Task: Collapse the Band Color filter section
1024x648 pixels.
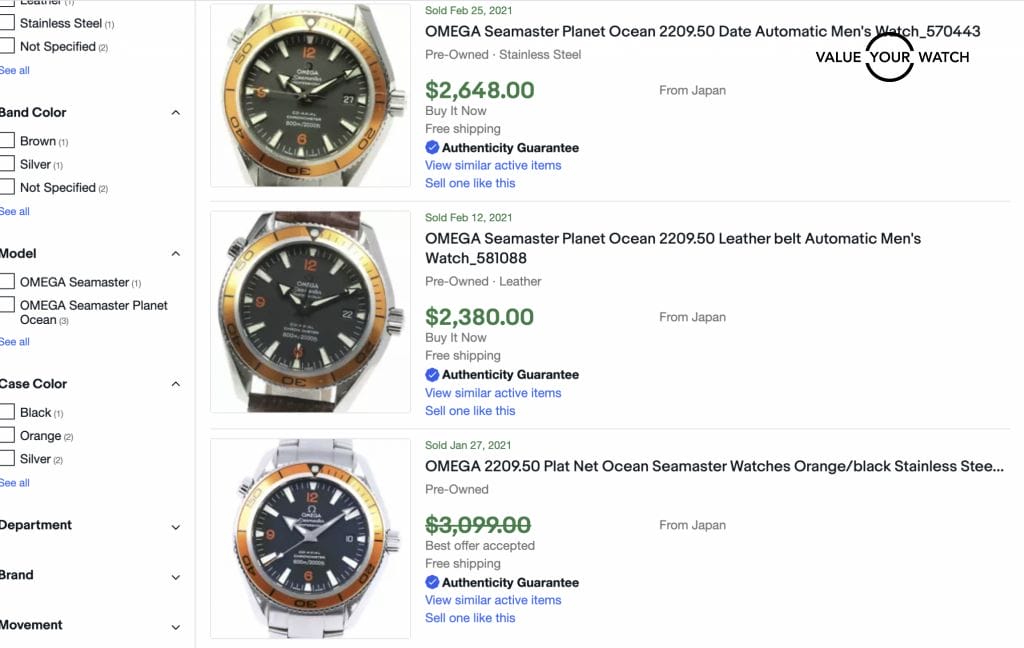Action: [176, 112]
